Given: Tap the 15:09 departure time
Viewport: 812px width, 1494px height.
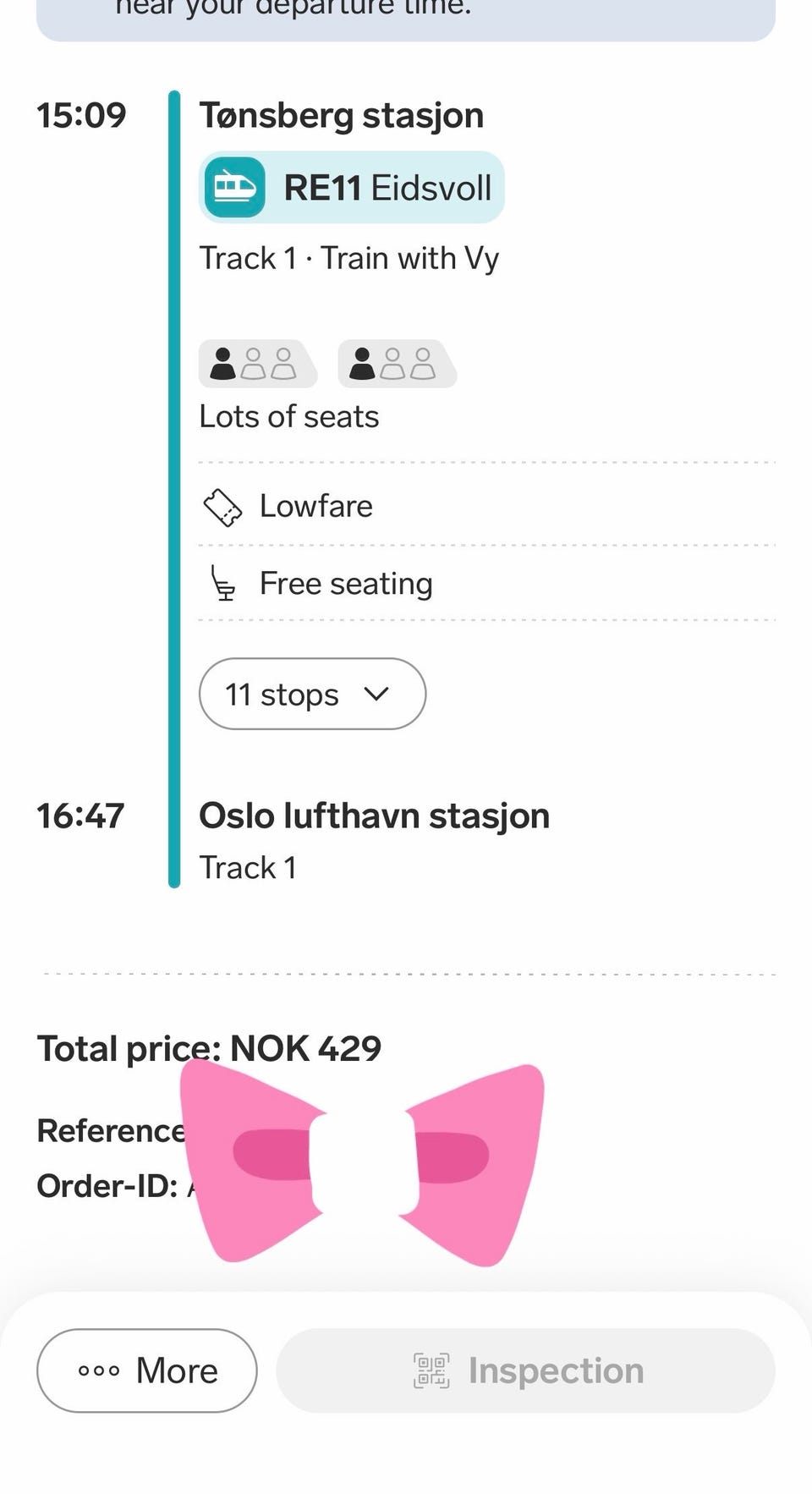Looking at the screenshot, I should [81, 116].
